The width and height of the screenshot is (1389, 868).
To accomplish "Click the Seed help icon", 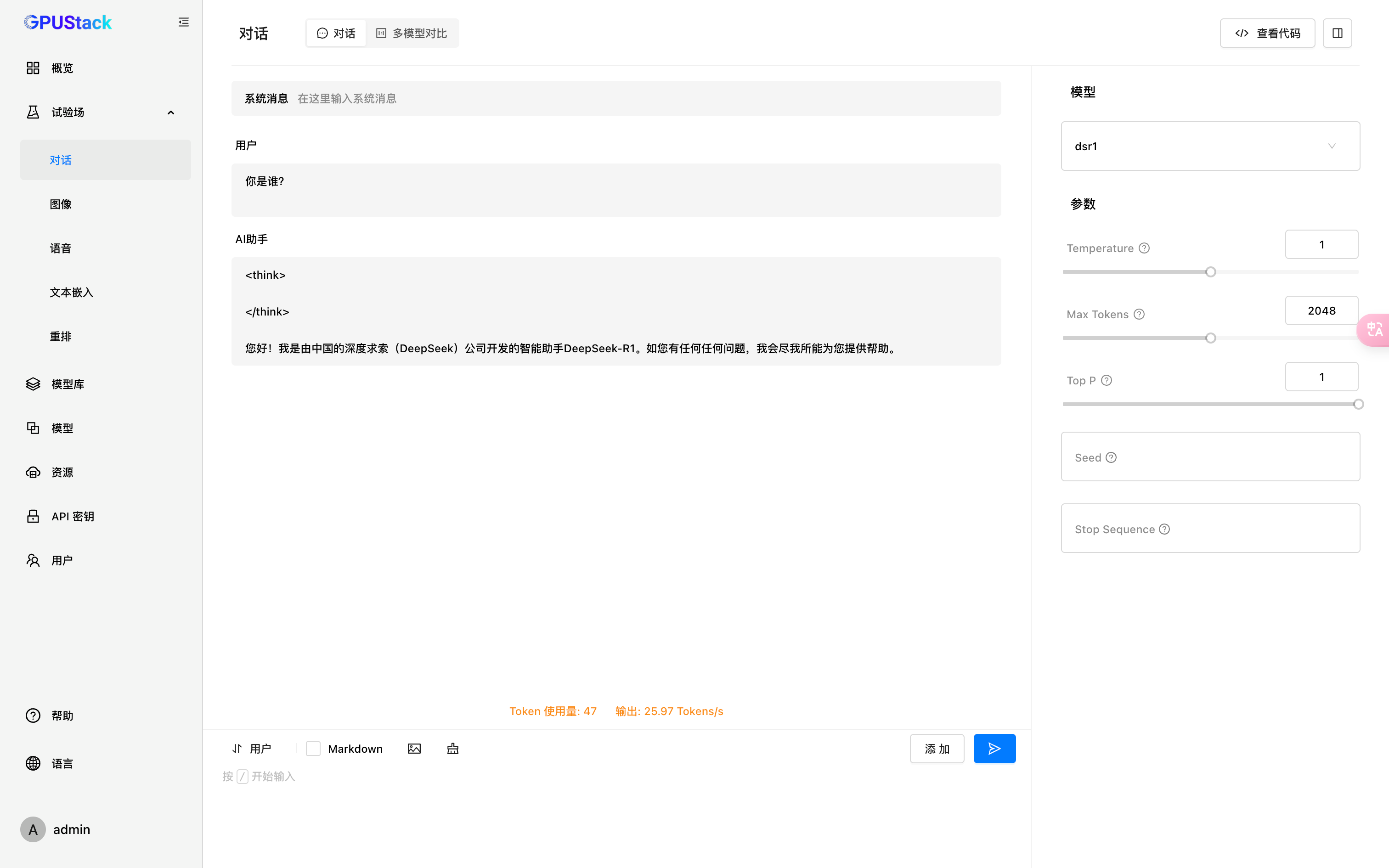I will 1111,457.
